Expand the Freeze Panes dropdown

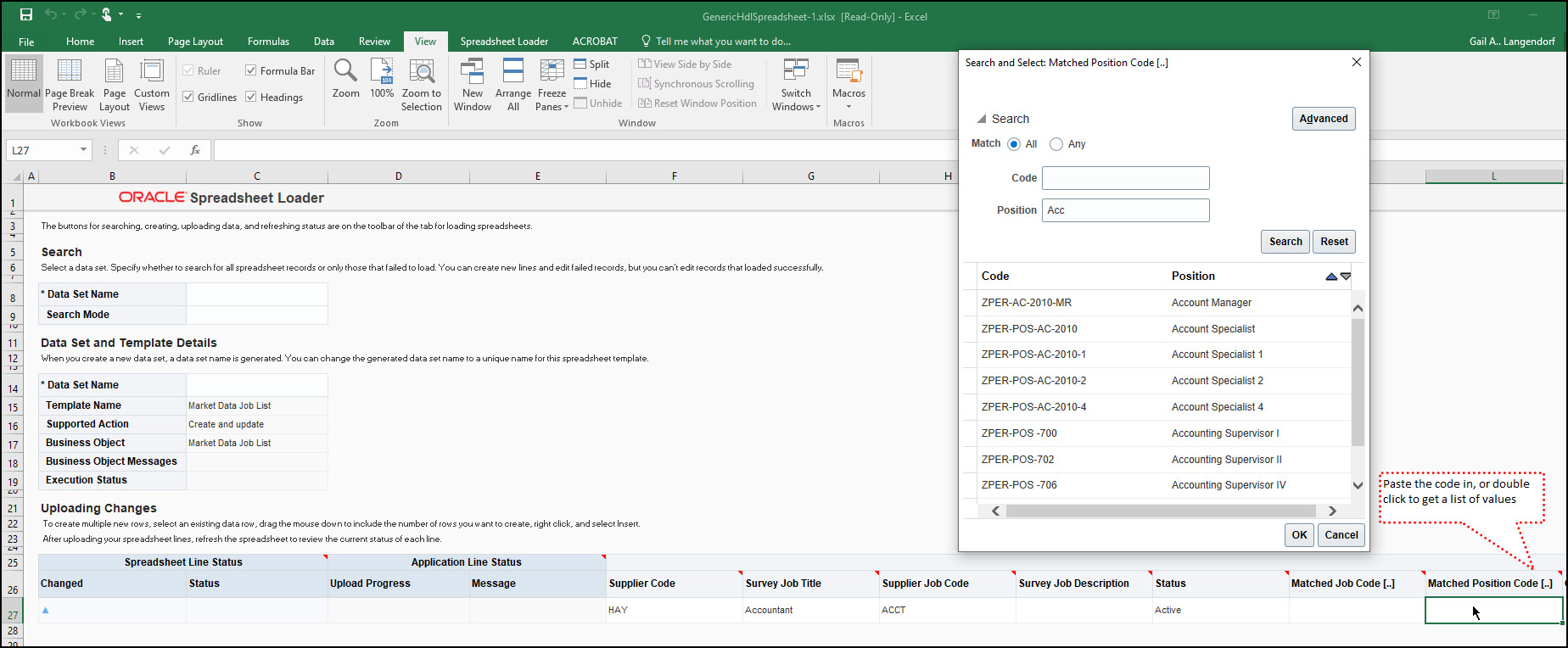552,85
